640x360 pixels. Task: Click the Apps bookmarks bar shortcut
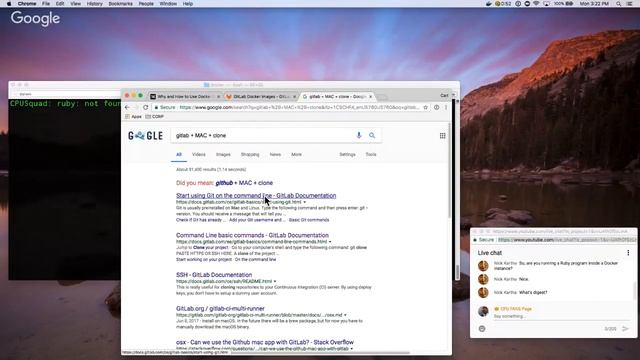pos(133,117)
